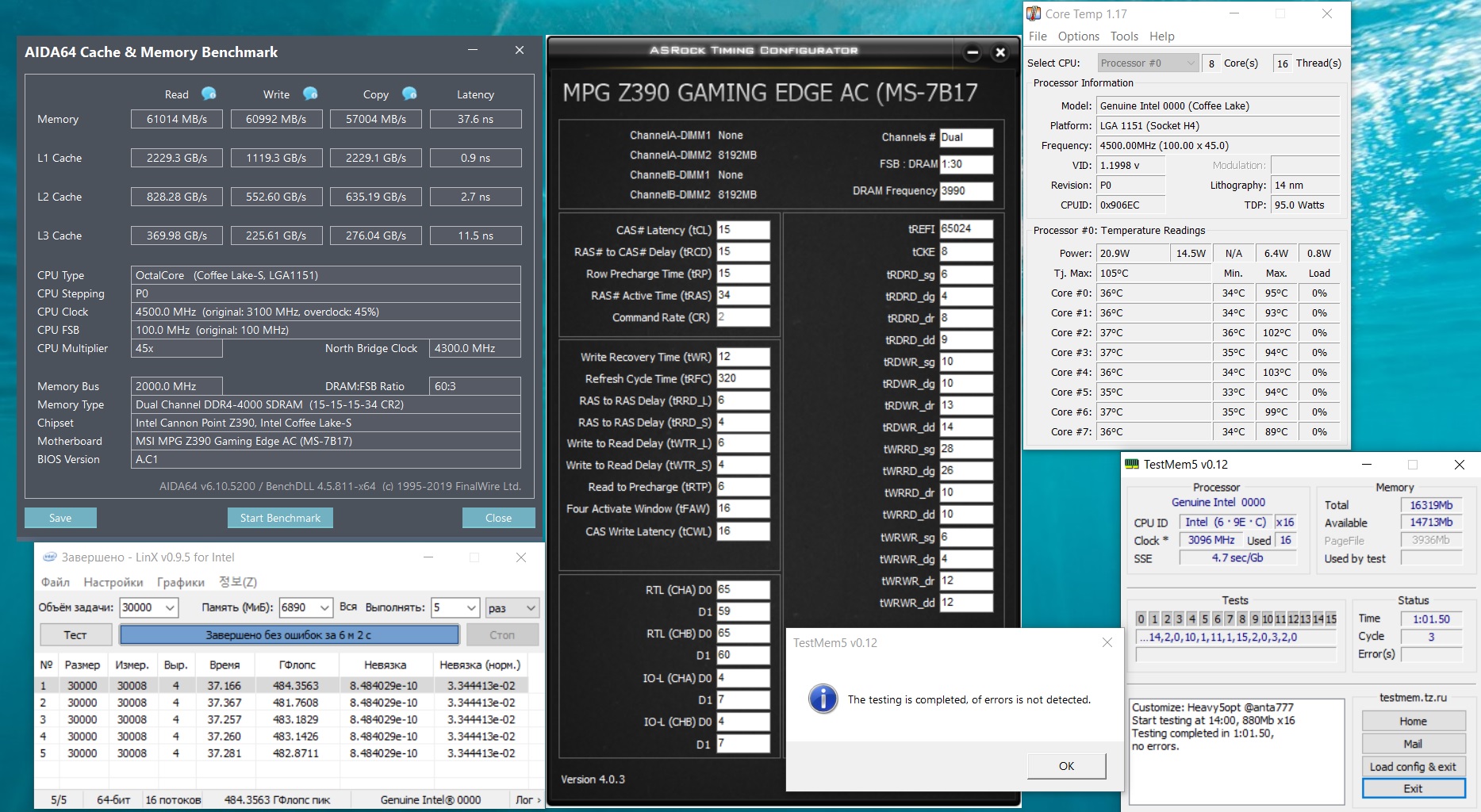Screen dimensions: 1481x812
Task: Click the LinX completed progress bar
Action: click(289, 634)
